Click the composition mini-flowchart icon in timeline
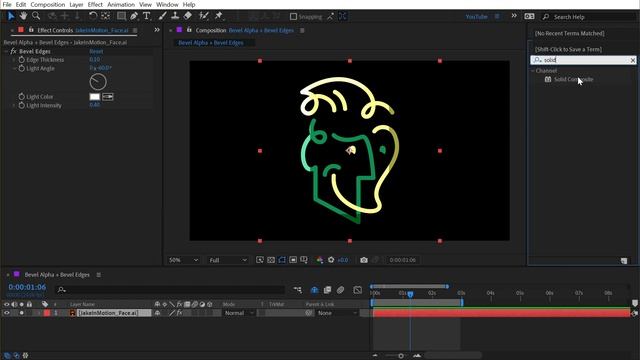Image resolution: width=640 pixels, height=360 pixels. click(298, 290)
